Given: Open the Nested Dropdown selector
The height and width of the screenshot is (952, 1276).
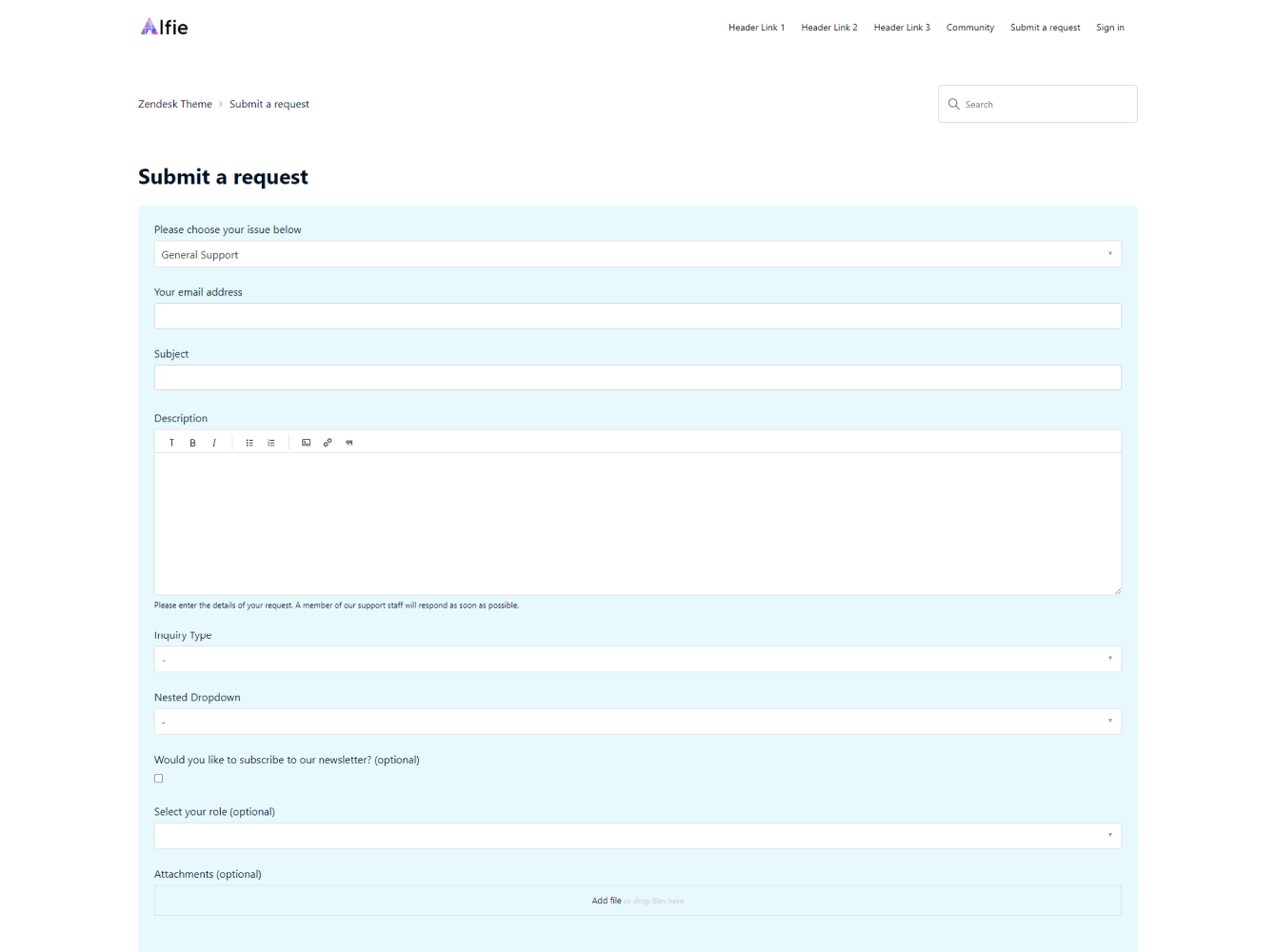Looking at the screenshot, I should pyautogui.click(x=637, y=722).
